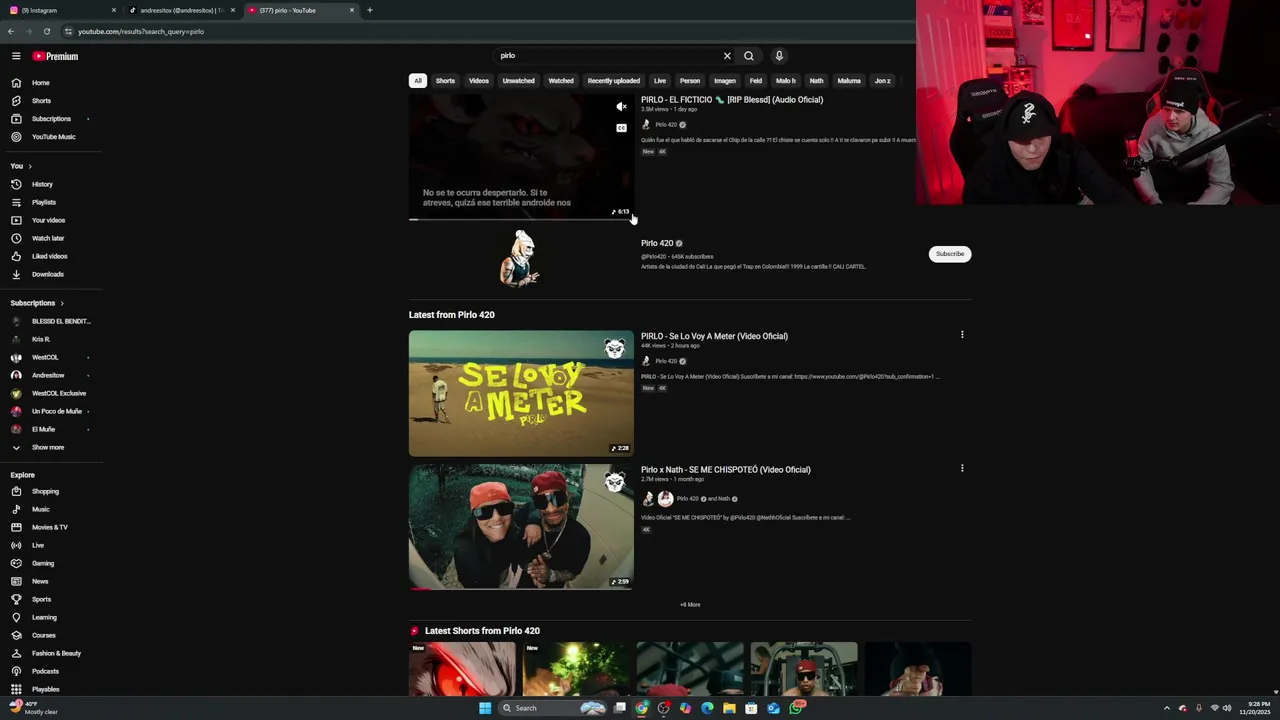
Task: Open Movies & TV
Action: point(52,527)
